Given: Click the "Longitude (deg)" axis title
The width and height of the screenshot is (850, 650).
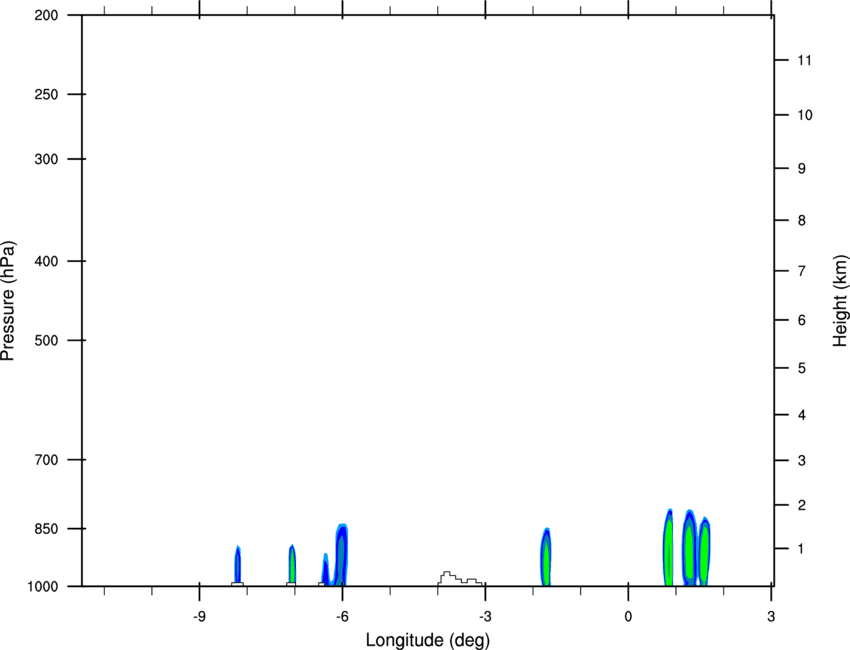Looking at the screenshot, I should 428,640.
